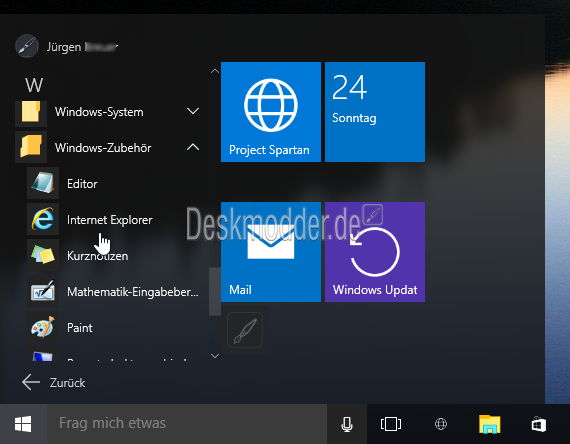Click the W letter heading
The image size is (570, 444).
34,85
